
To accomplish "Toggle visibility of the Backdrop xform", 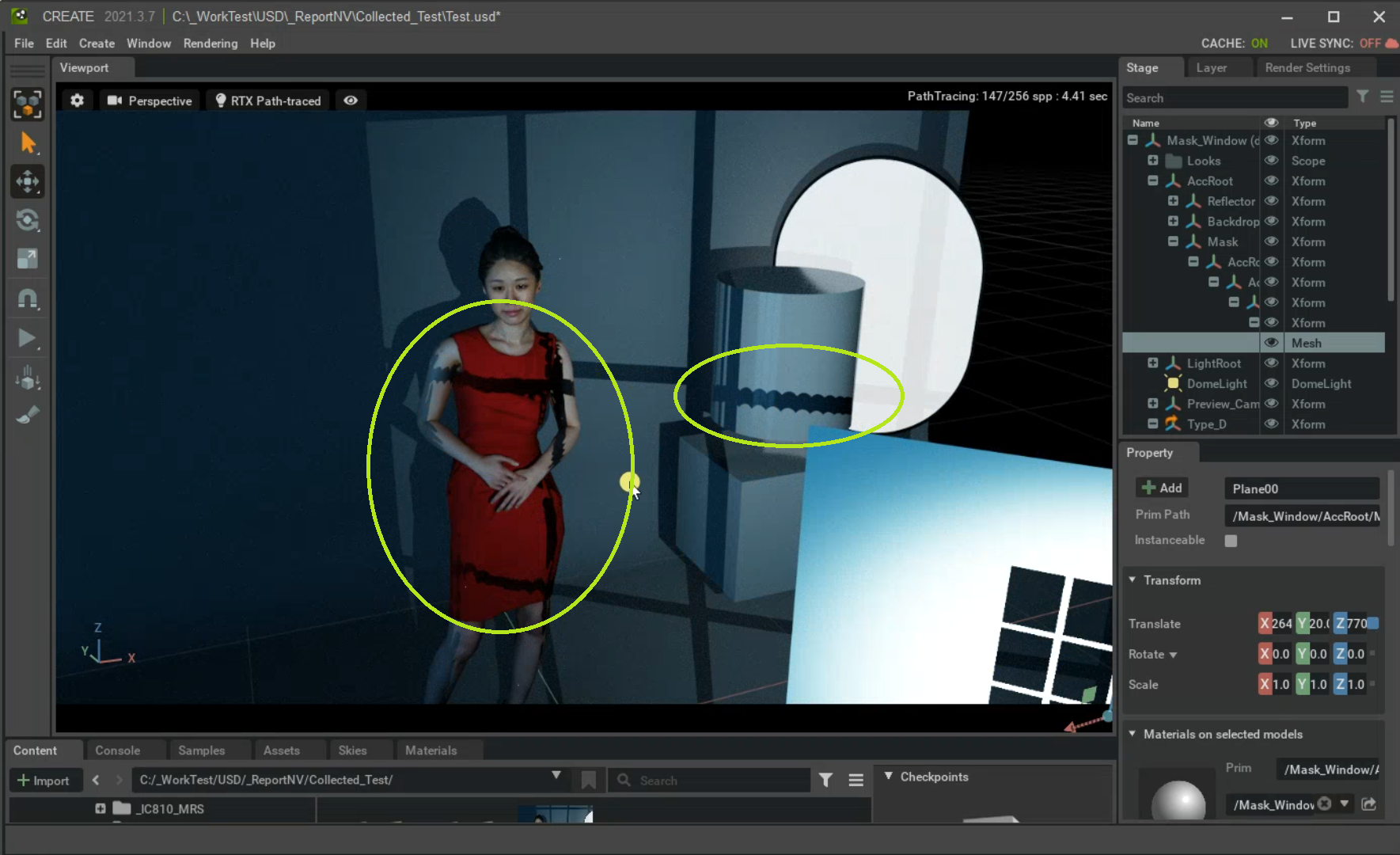I will [1271, 221].
